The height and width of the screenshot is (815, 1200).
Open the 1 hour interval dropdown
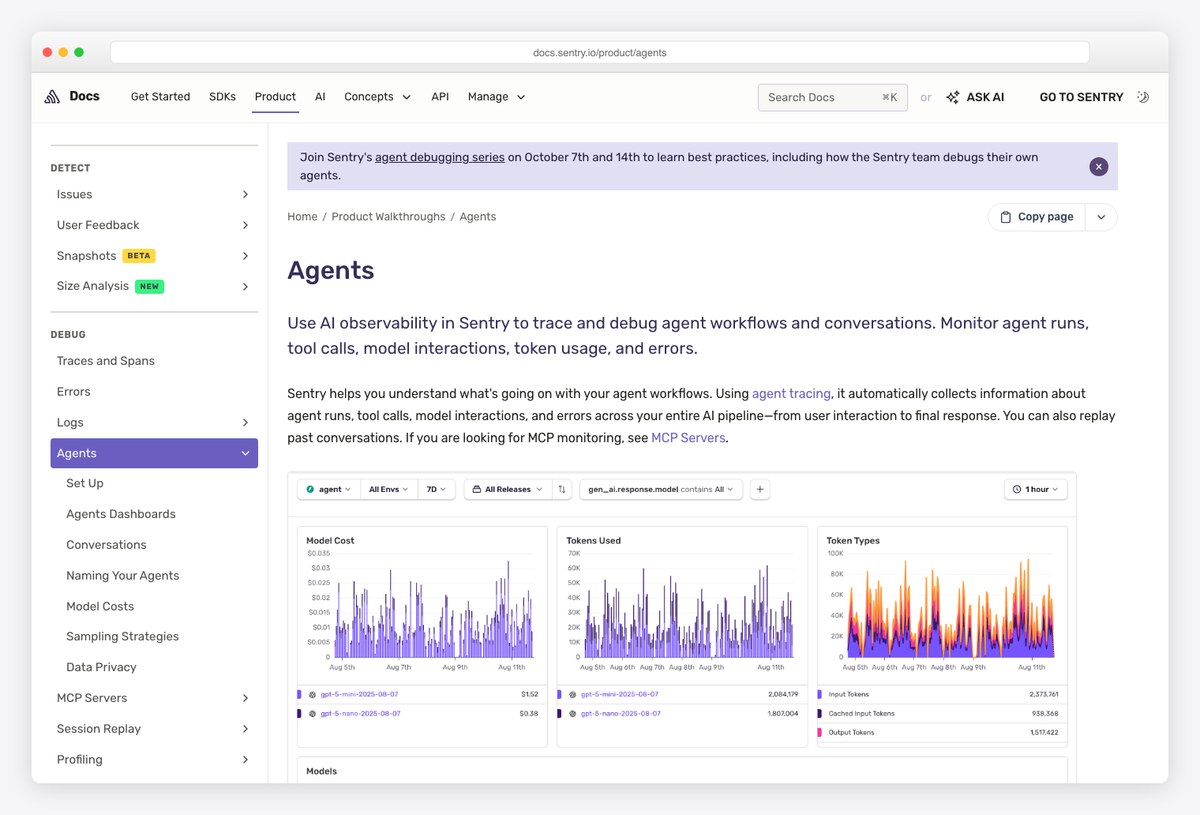click(1036, 490)
